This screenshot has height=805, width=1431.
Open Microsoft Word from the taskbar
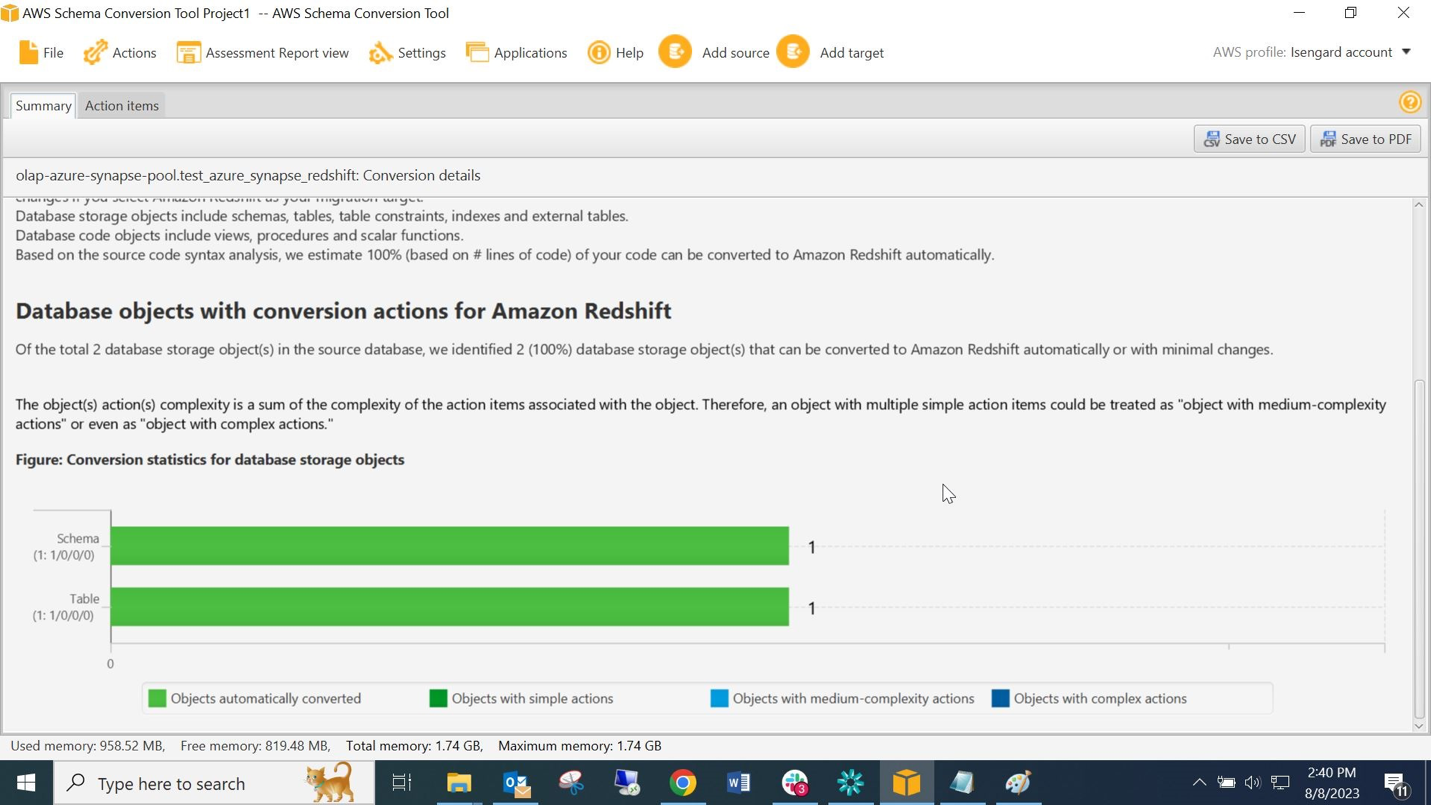click(739, 783)
